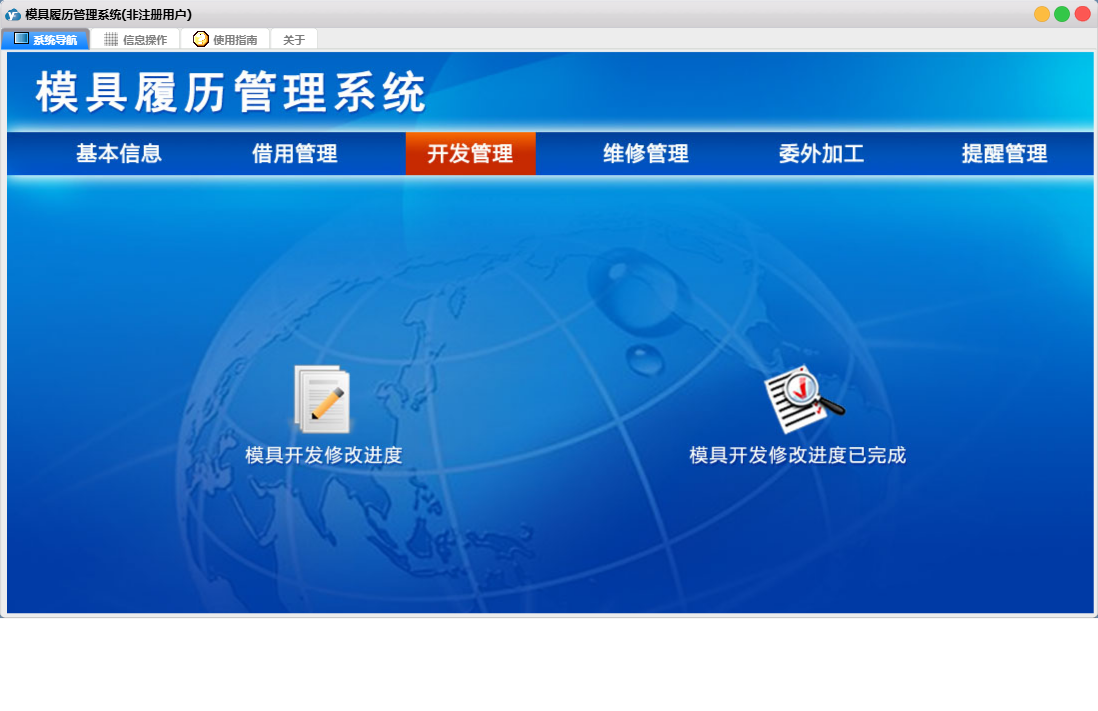
Task: Open the 关于 tab
Action: (x=294, y=39)
